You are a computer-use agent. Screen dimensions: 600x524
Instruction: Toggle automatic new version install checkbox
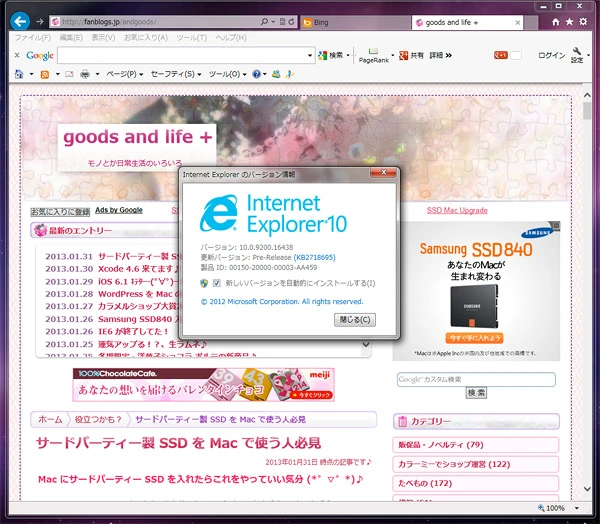click(x=217, y=283)
